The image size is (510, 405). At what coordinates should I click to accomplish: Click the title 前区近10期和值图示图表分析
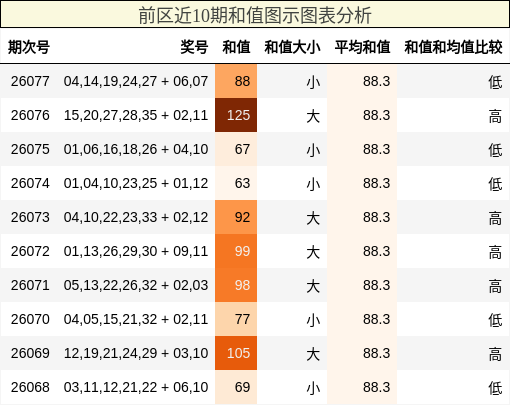255,15
